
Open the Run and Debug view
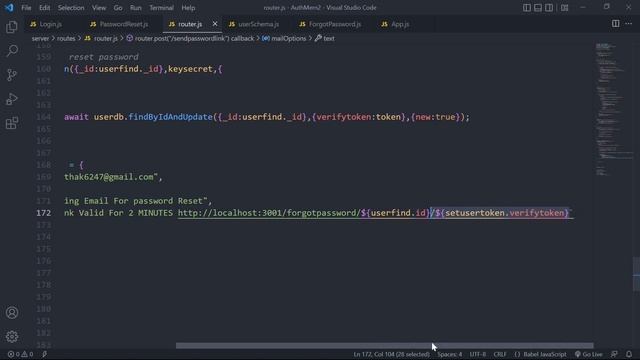pos(12,99)
